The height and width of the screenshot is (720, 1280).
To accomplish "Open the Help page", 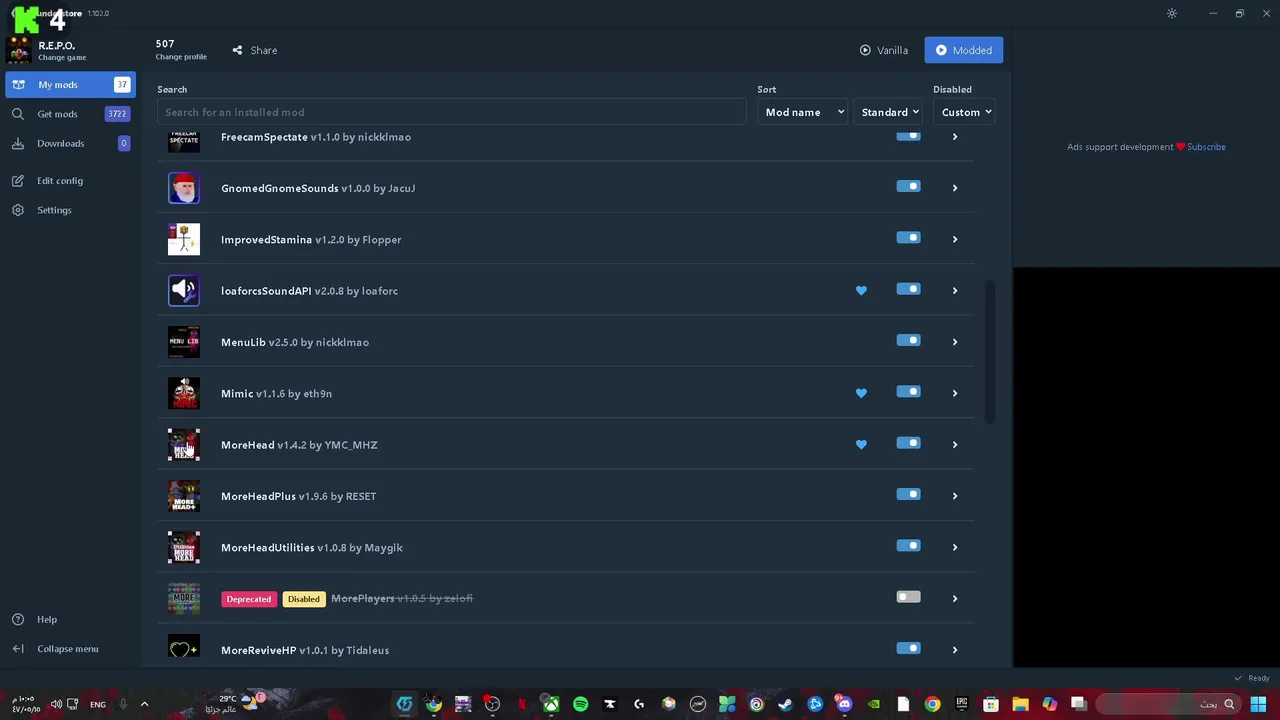I will (x=47, y=619).
